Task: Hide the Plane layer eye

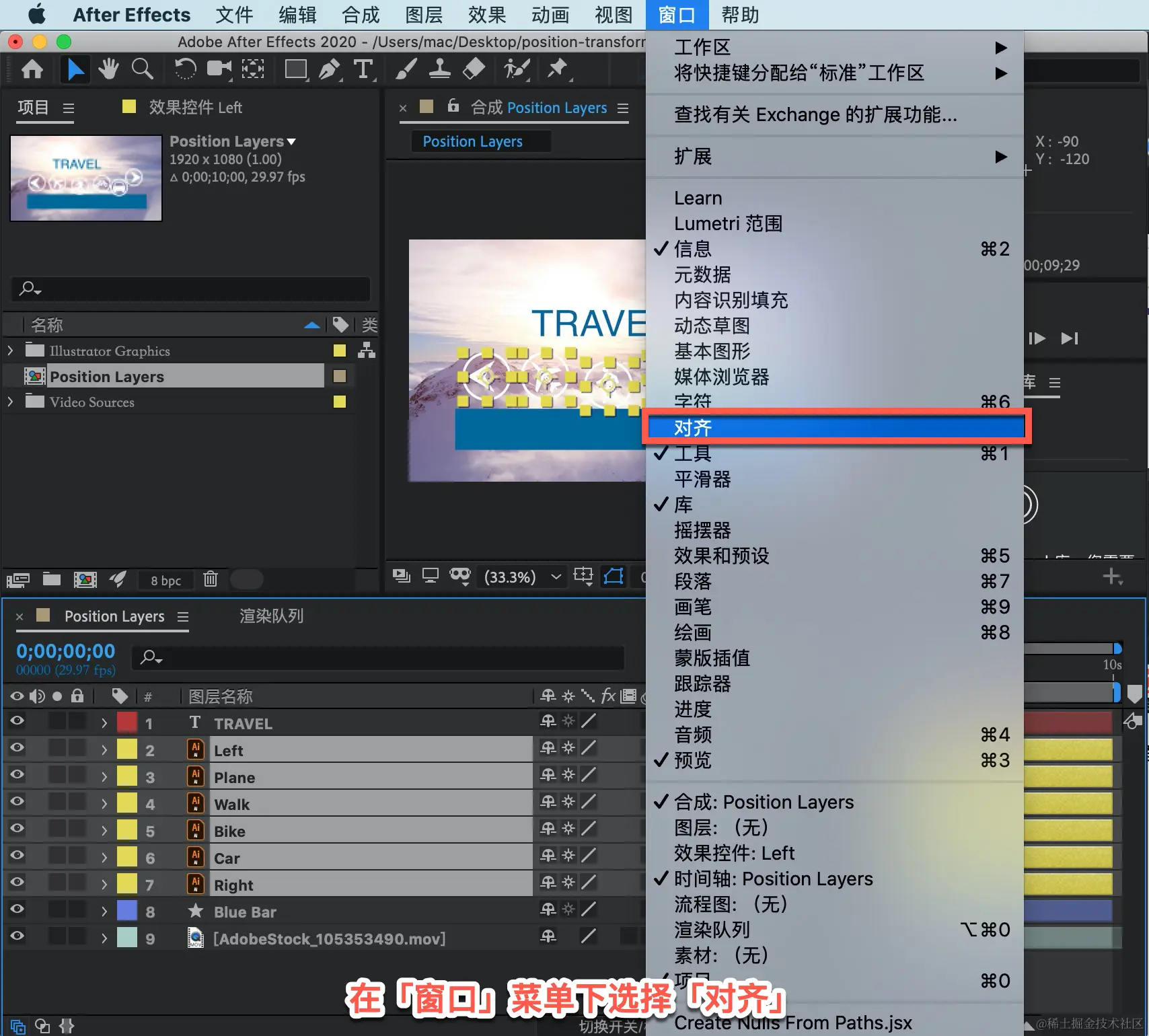Action: click(x=17, y=774)
